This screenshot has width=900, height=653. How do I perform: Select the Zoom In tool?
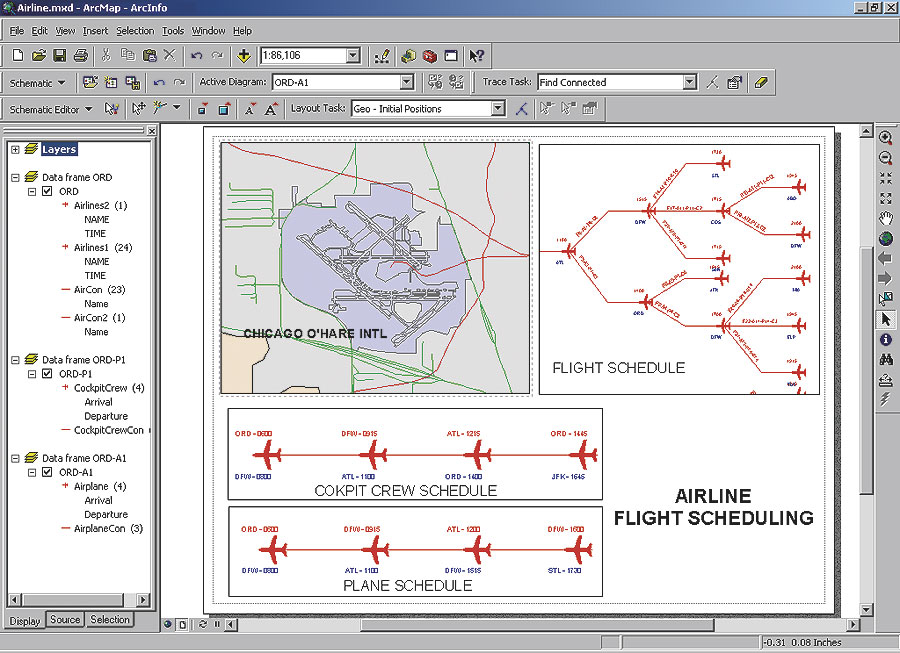point(885,137)
